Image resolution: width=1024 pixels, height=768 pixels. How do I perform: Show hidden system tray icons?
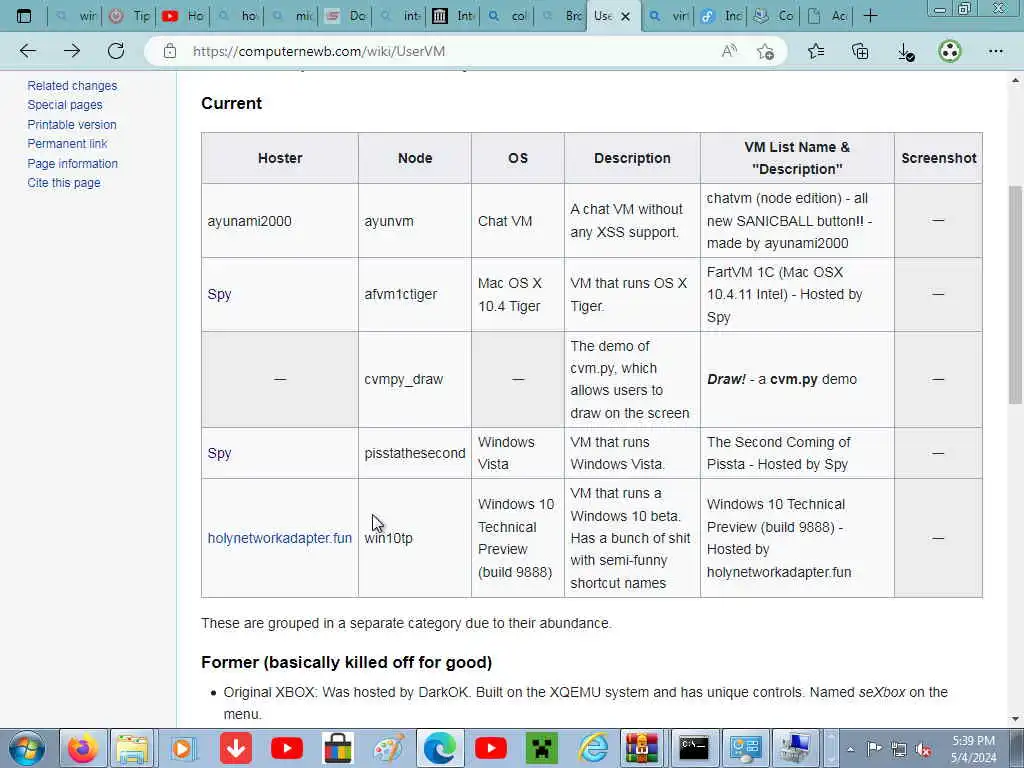click(x=850, y=749)
